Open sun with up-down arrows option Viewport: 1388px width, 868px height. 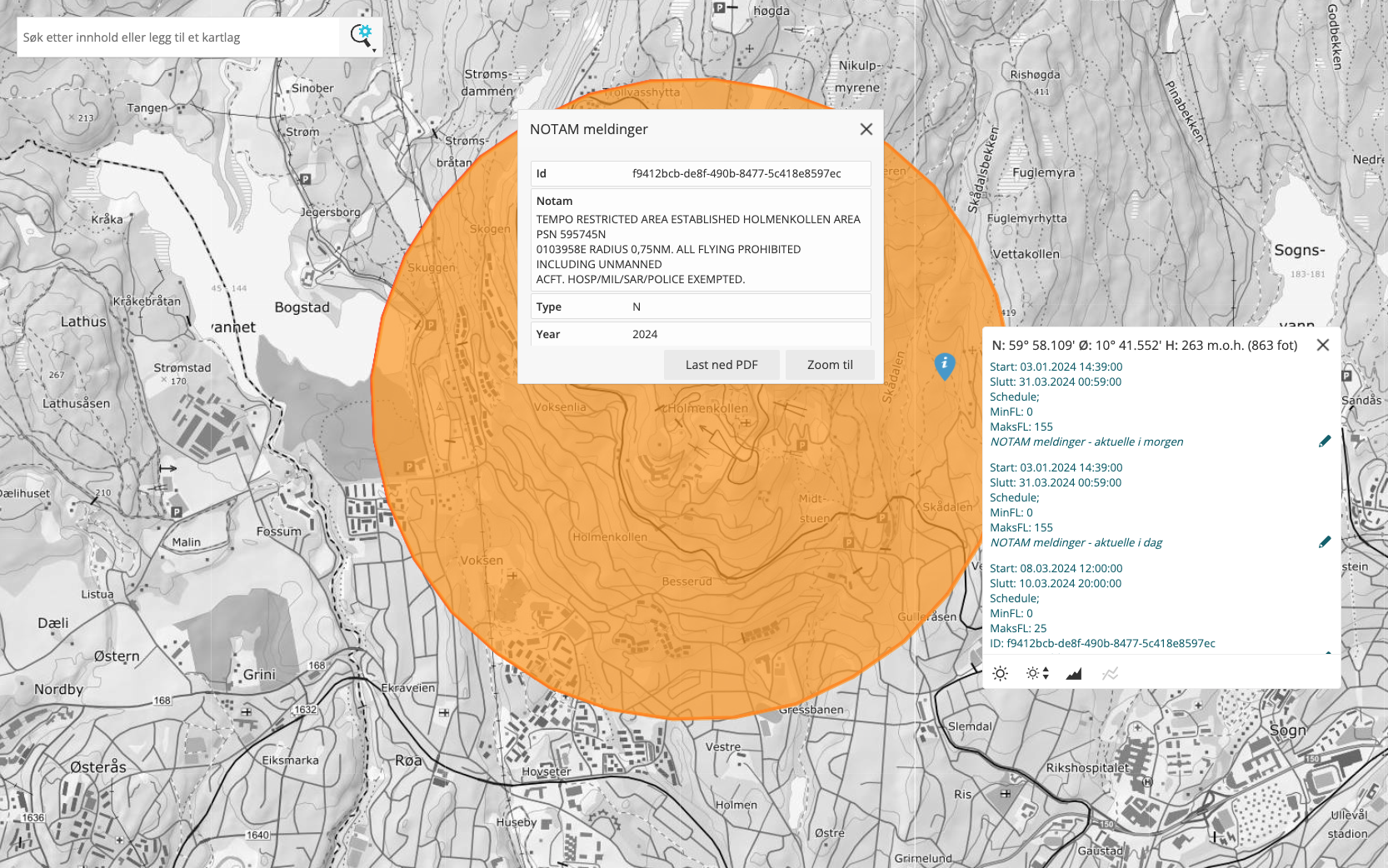tap(1037, 673)
